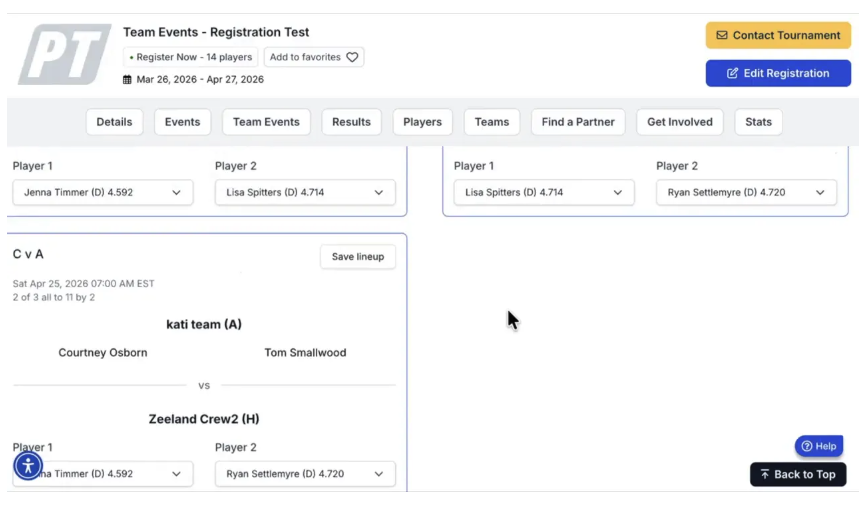The width and height of the screenshot is (866, 507).
Task: Click the heart favorites icon
Action: pos(352,57)
